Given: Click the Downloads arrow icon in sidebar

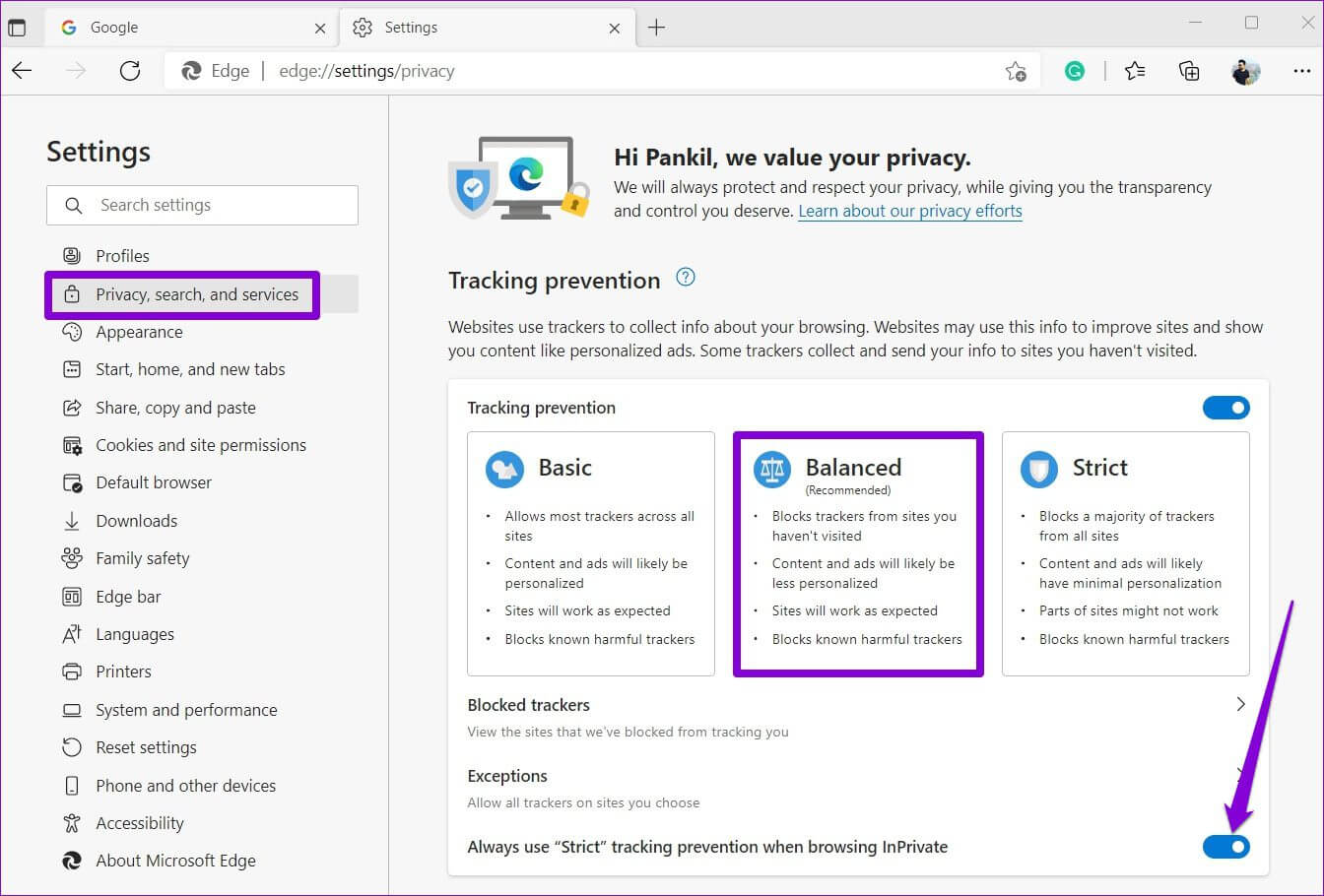Looking at the screenshot, I should pos(72,521).
